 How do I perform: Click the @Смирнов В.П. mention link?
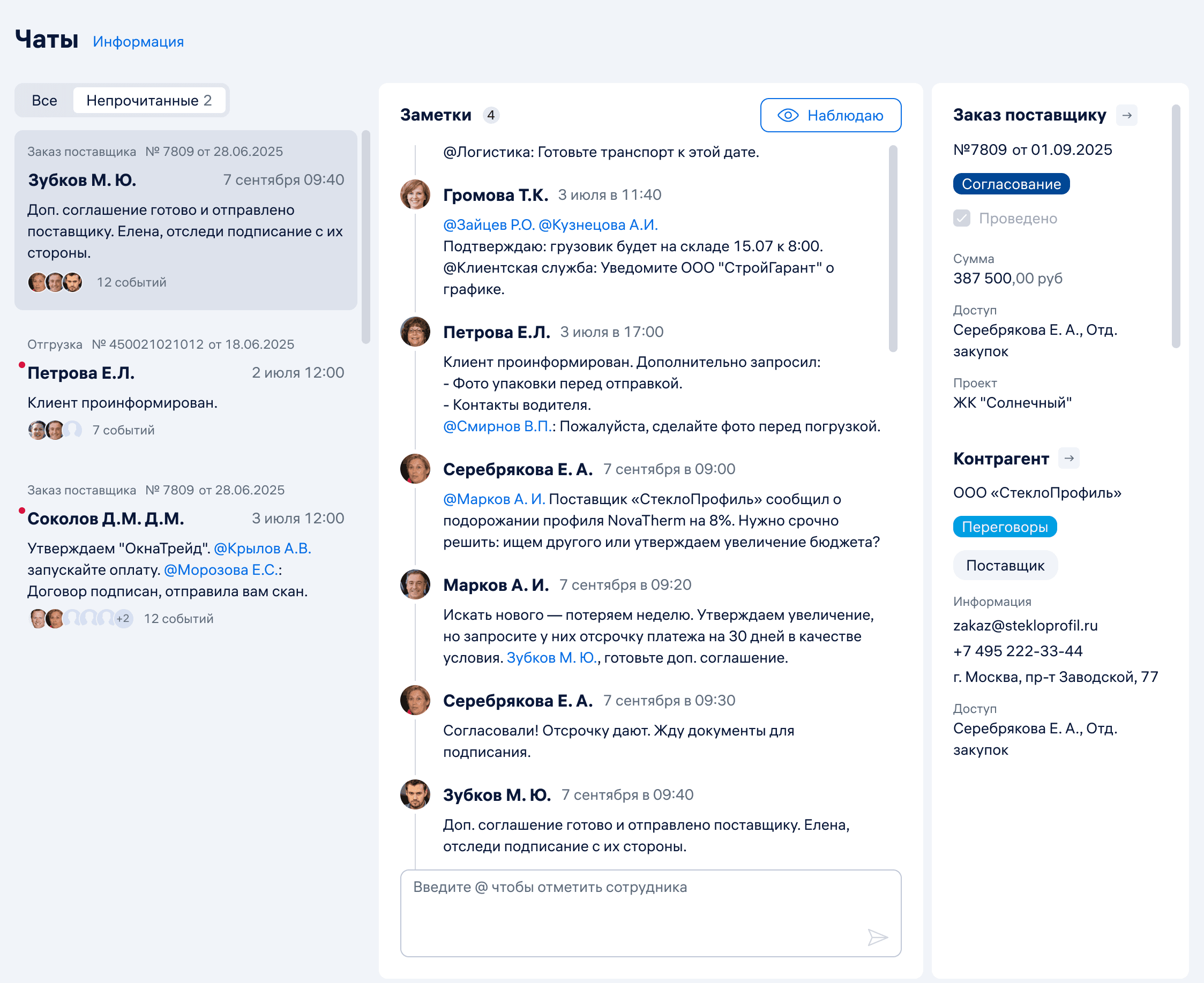coord(497,426)
